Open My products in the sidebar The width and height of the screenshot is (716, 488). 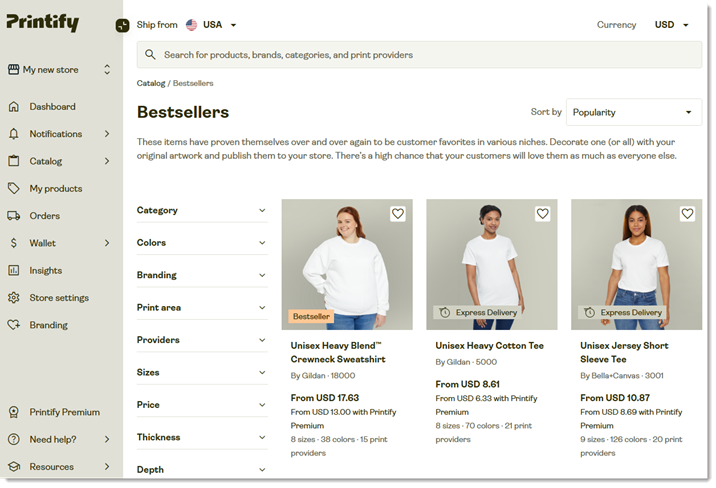pyautogui.click(x=56, y=188)
